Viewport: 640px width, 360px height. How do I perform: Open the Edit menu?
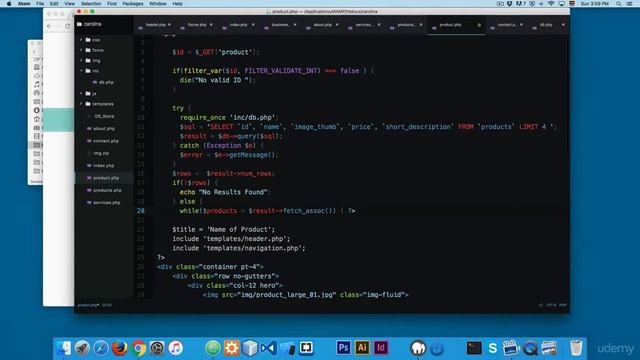[54, 4]
